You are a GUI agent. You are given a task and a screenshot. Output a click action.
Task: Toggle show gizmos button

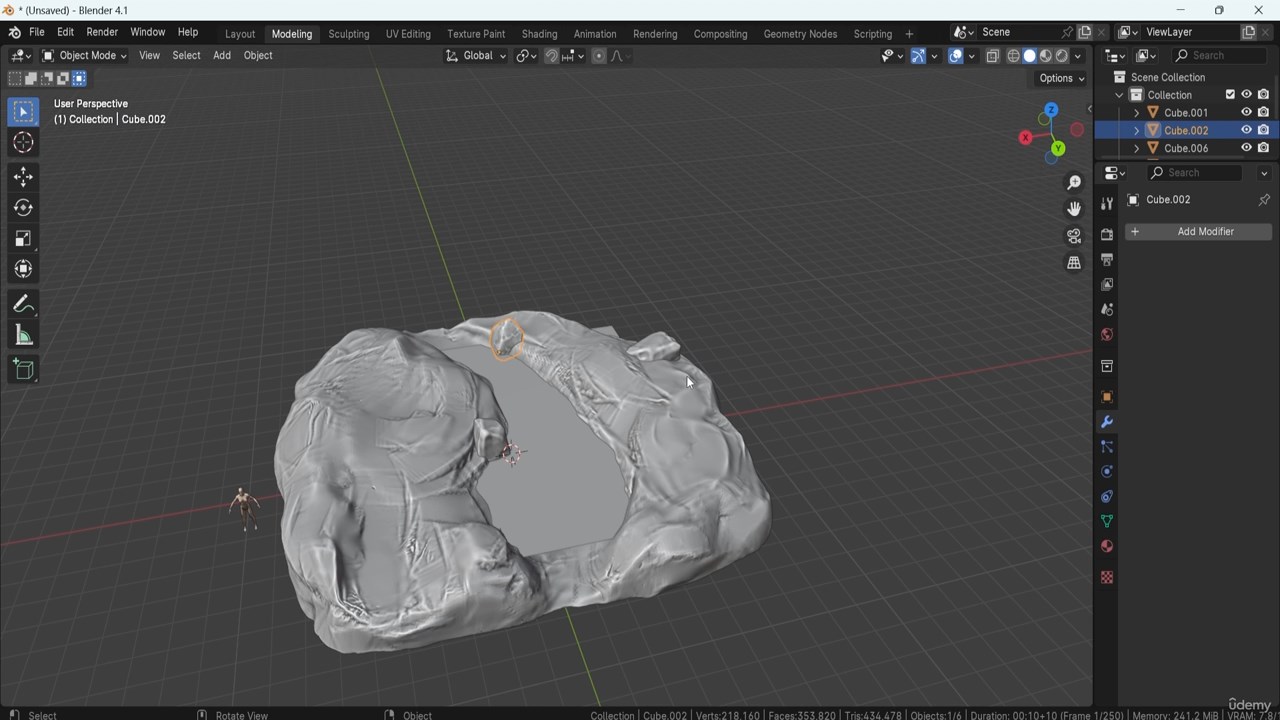918,56
